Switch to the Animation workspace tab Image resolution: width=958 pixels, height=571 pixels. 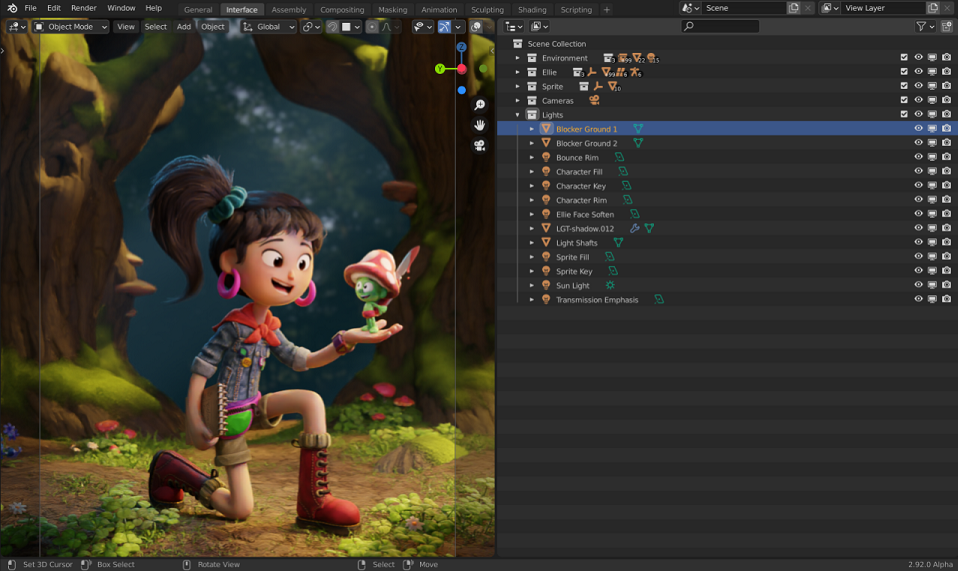point(439,10)
